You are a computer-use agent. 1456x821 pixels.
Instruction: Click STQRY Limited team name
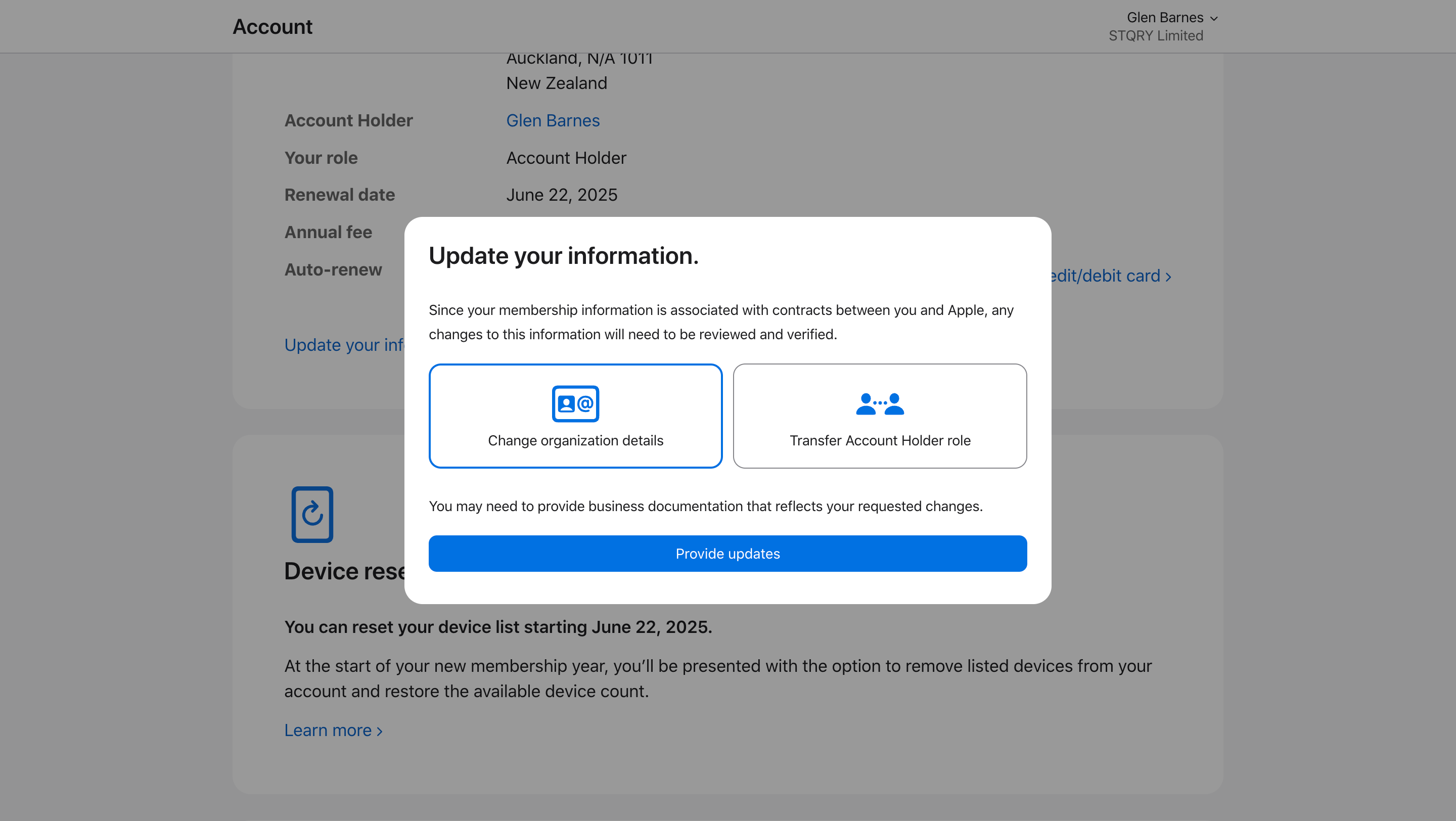(x=1155, y=36)
